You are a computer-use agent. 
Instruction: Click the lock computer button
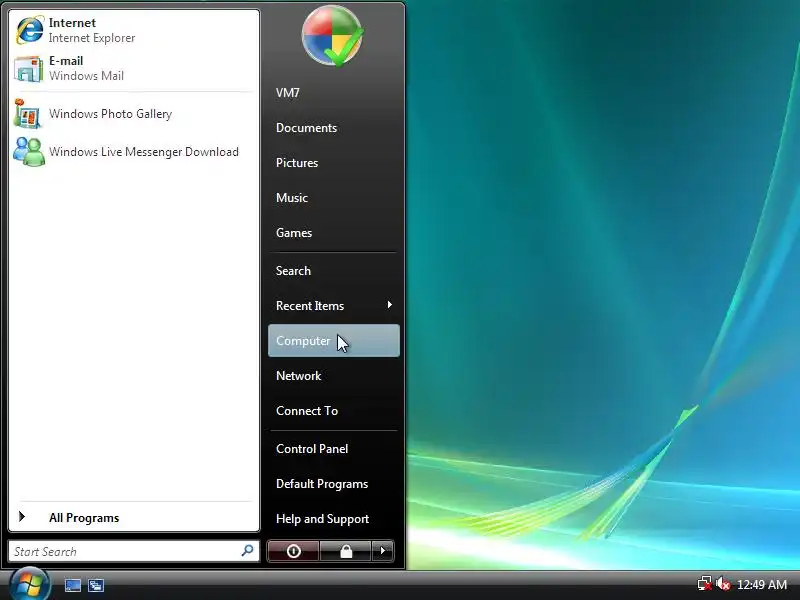click(346, 551)
